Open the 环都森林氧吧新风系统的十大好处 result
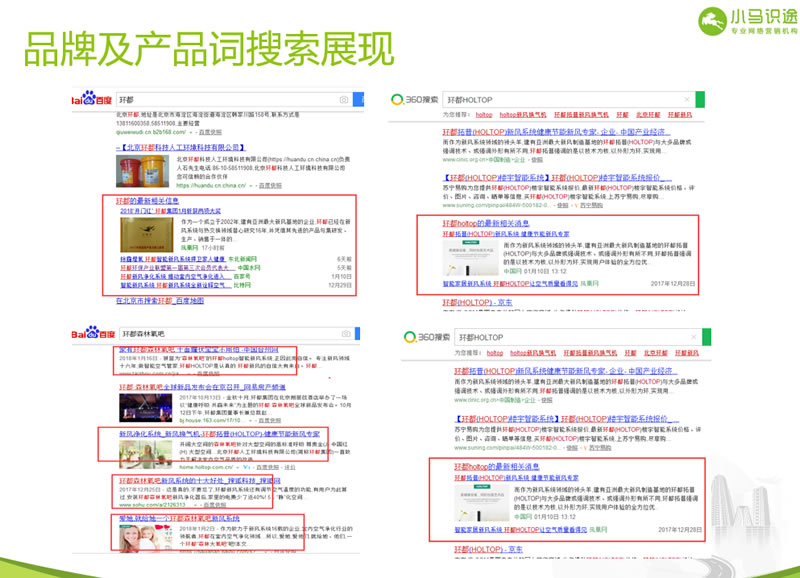The image size is (800, 578). click(199, 481)
